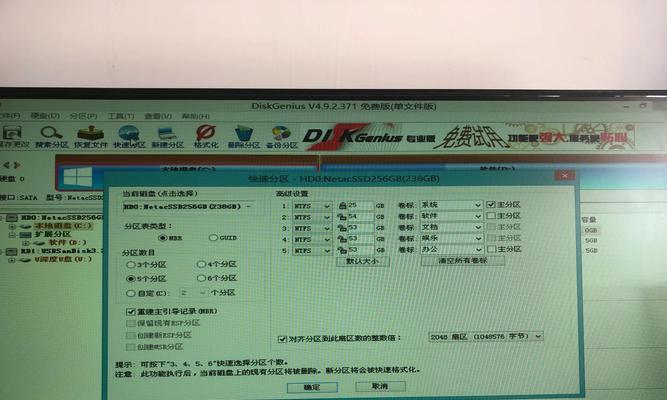Toggle 主分区 checkbox for partition 1
The height and width of the screenshot is (400, 667).
pos(491,205)
